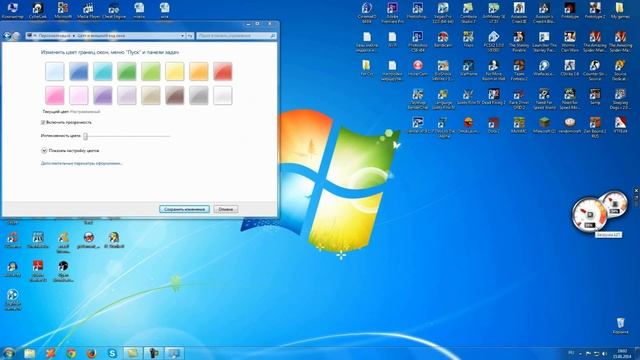This screenshot has height=360, width=640.
Task: Pick the brown color swatch
Action: (175, 96)
